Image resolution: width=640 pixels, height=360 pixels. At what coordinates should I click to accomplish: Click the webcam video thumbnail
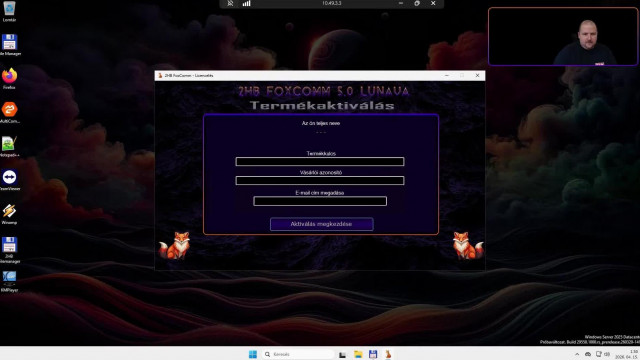coord(563,36)
